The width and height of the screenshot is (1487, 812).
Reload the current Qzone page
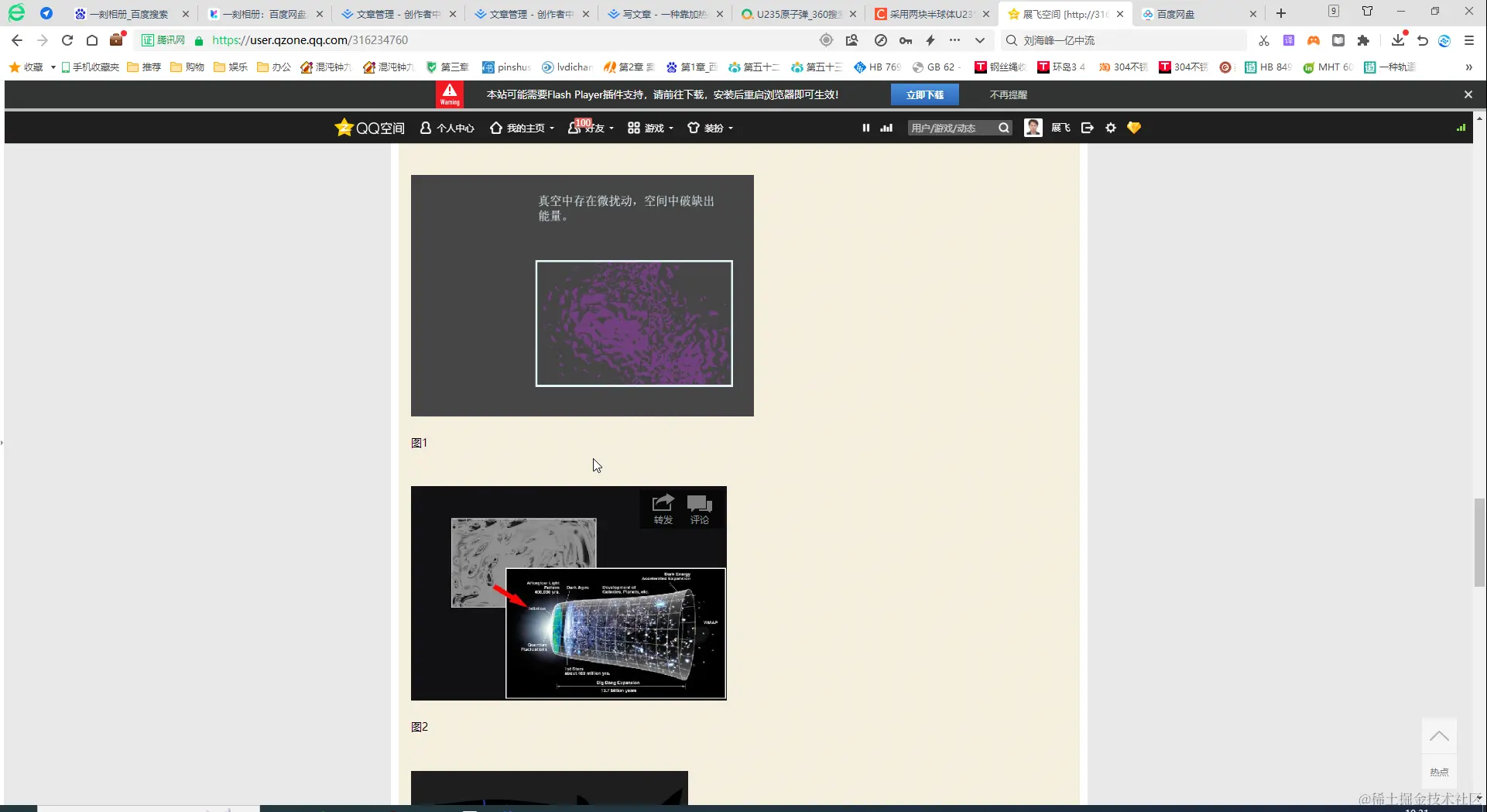tap(67, 40)
